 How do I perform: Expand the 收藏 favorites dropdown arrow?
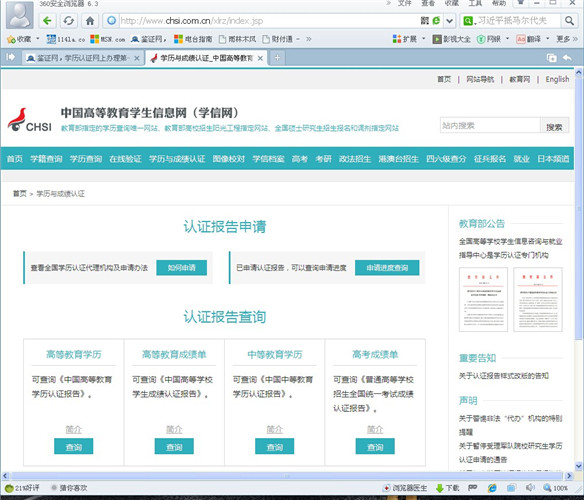[38, 39]
